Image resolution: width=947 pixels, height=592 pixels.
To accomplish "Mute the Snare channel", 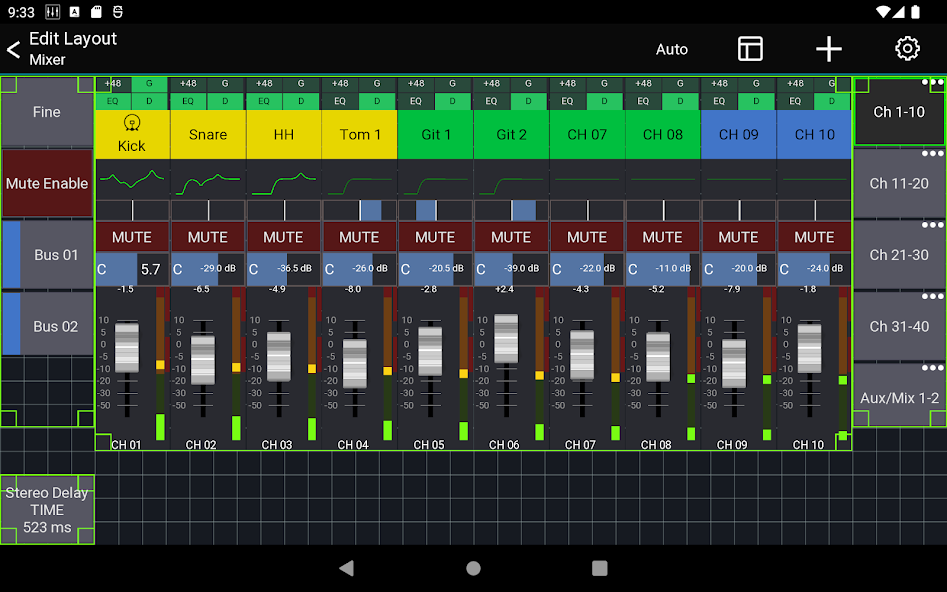I will pyautogui.click(x=208, y=237).
